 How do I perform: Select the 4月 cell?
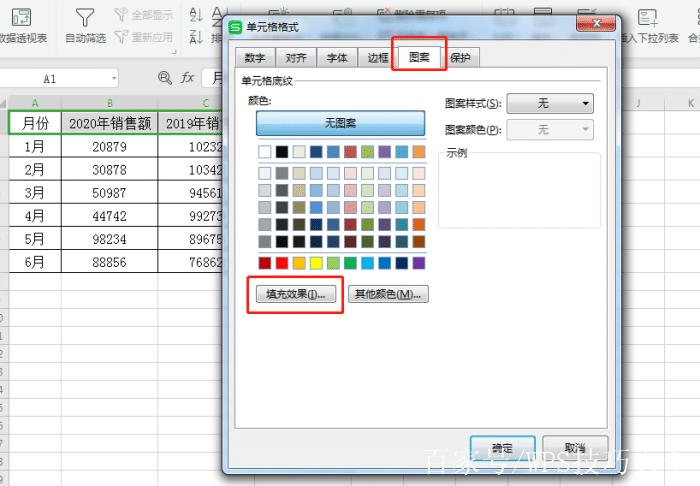click(x=35, y=216)
